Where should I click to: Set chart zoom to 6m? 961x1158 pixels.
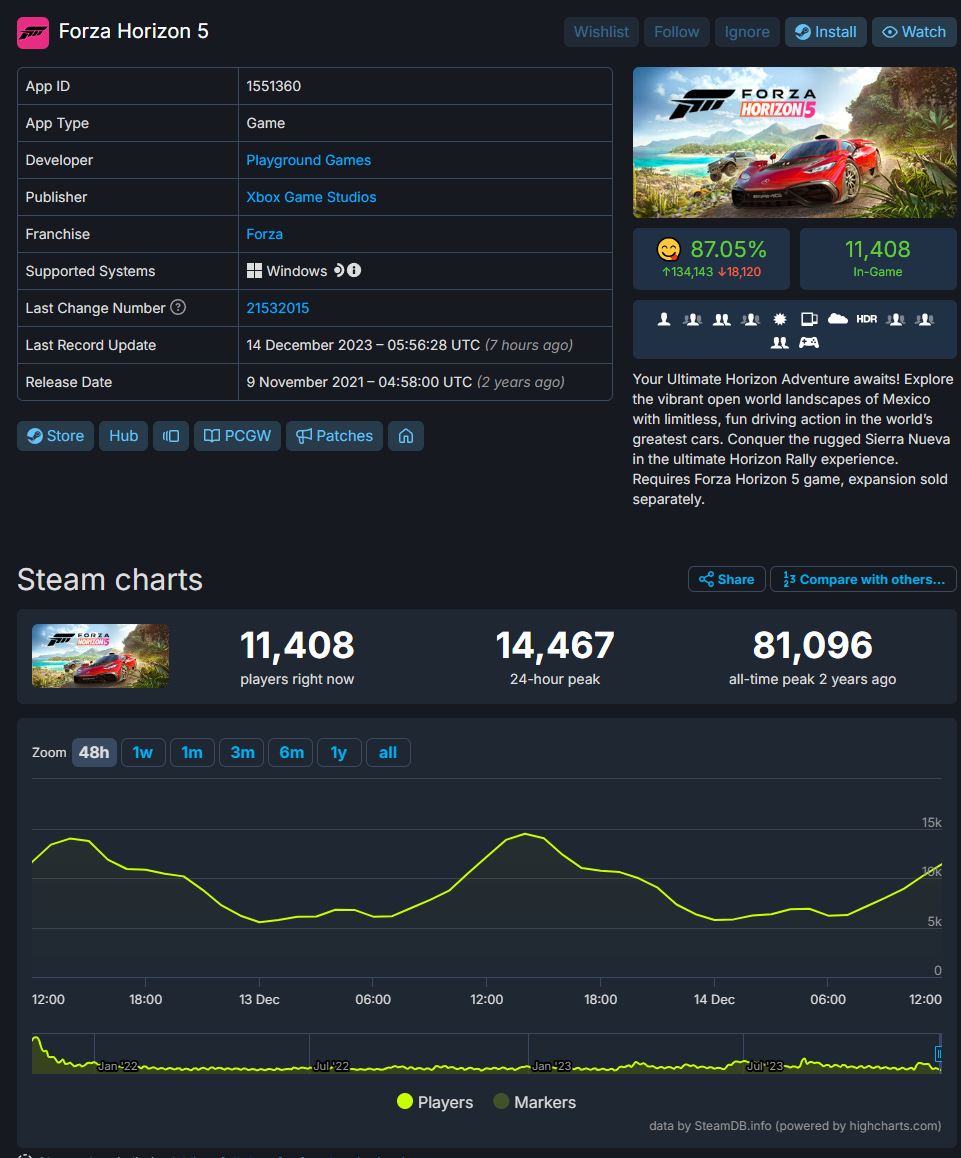click(x=291, y=753)
